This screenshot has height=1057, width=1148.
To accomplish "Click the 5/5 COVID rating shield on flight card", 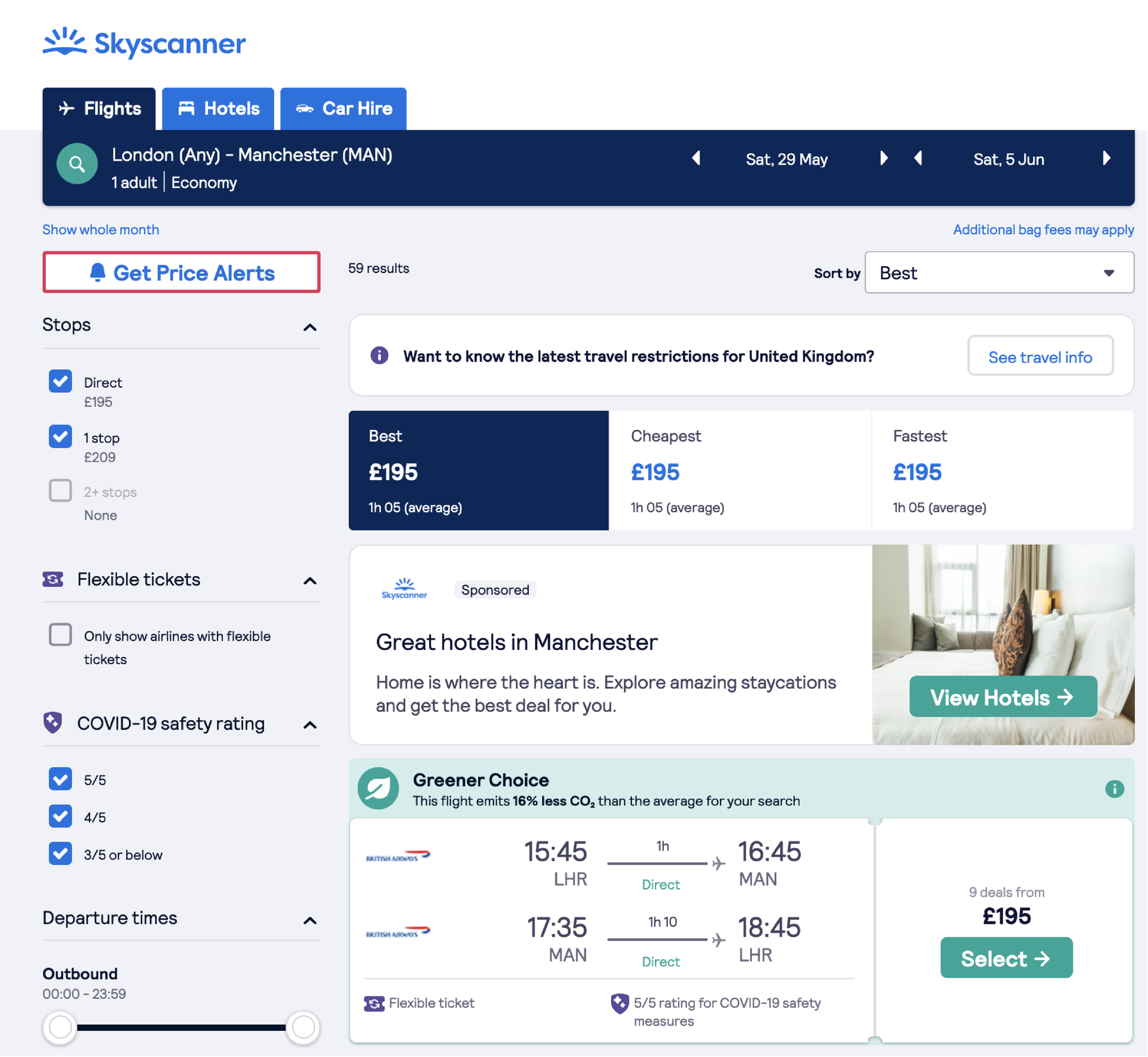I will (619, 1003).
